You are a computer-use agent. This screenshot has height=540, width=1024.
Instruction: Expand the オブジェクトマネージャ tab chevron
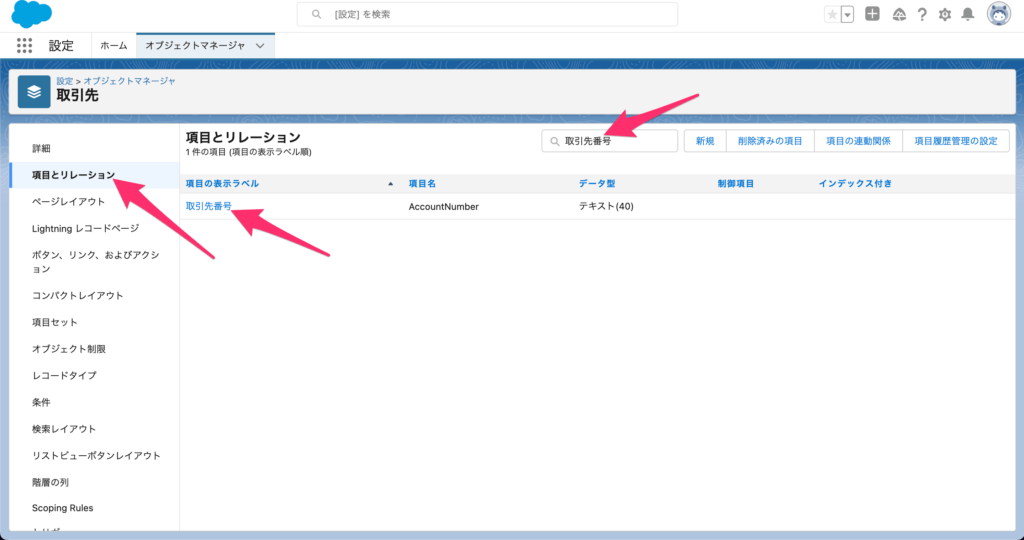coord(261,46)
